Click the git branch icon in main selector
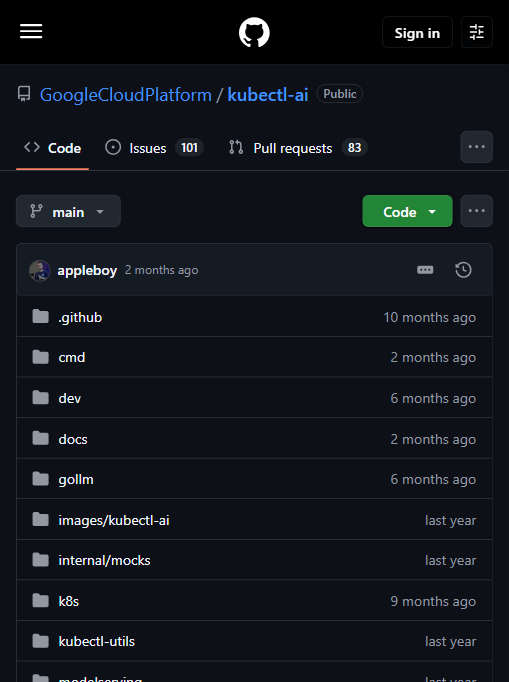This screenshot has height=682, width=509. [x=37, y=211]
